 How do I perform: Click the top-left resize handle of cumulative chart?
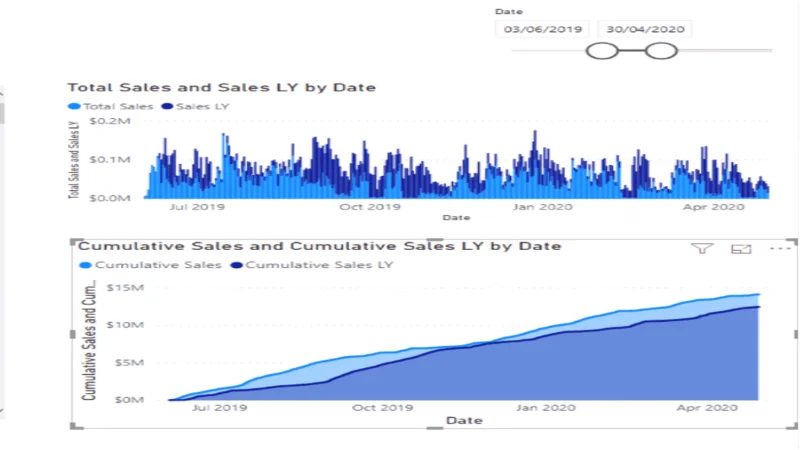[x=76, y=242]
